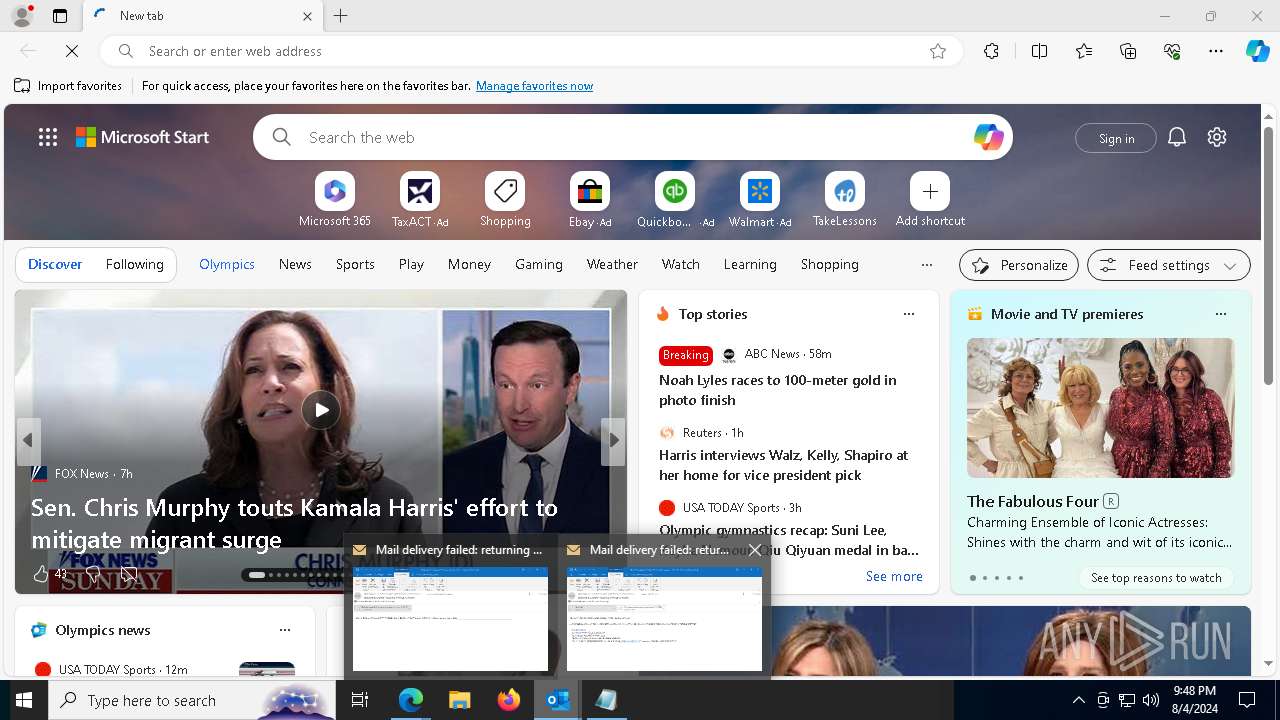Open the Money feed category

[x=469, y=265]
